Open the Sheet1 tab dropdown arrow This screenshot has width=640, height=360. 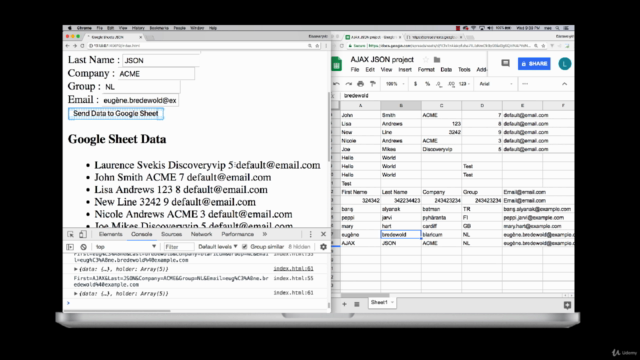(392, 302)
